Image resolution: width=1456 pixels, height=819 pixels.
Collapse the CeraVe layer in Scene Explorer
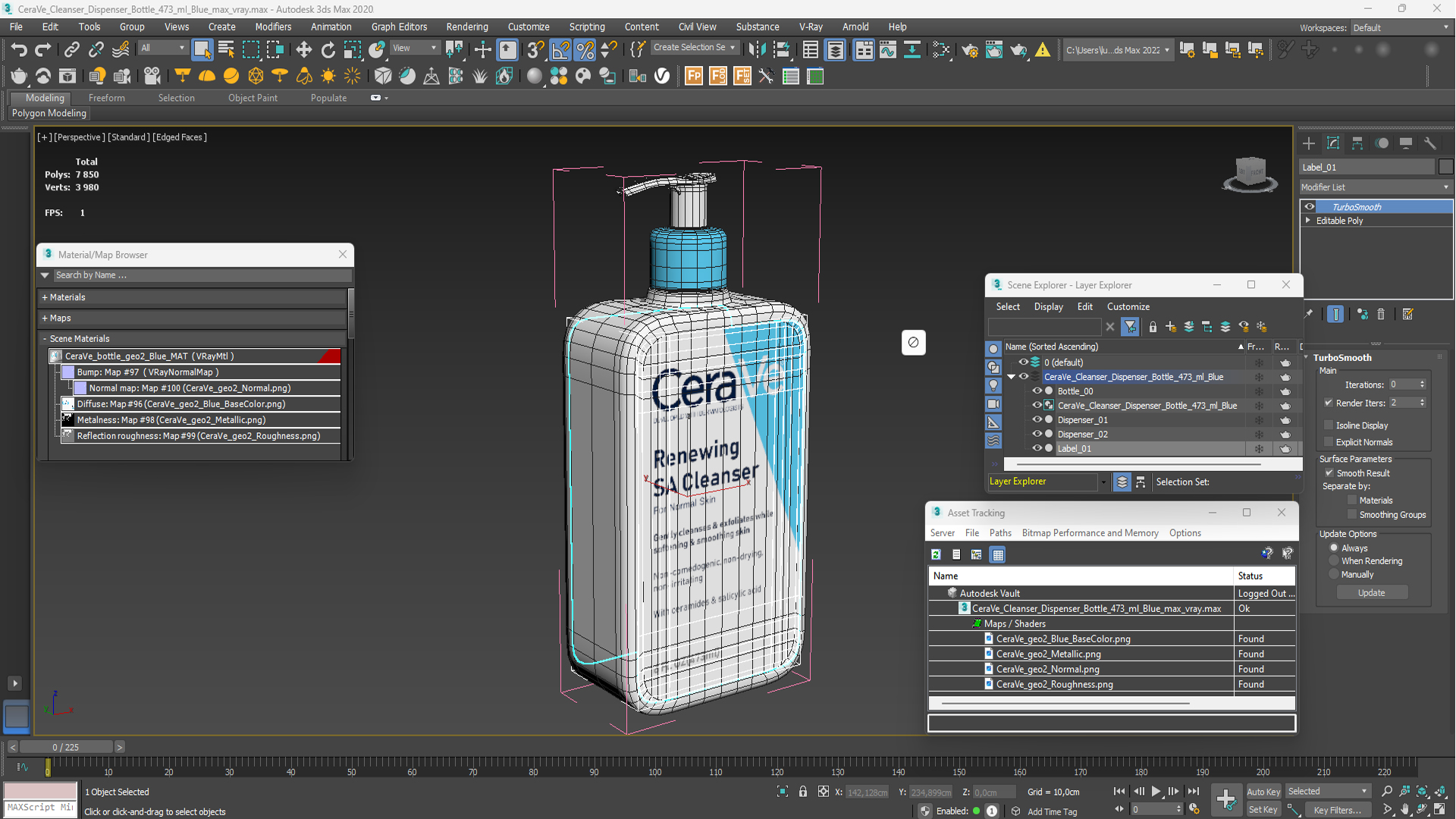tap(1012, 377)
